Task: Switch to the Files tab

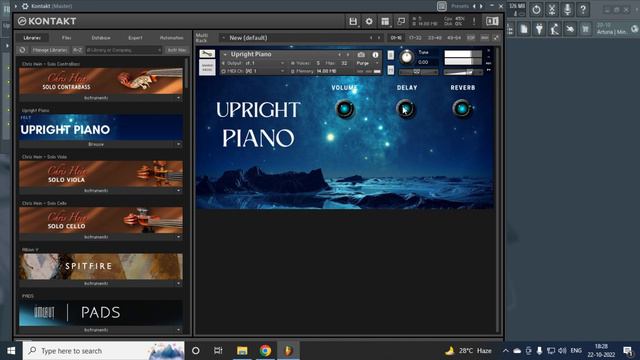Action: click(x=67, y=38)
